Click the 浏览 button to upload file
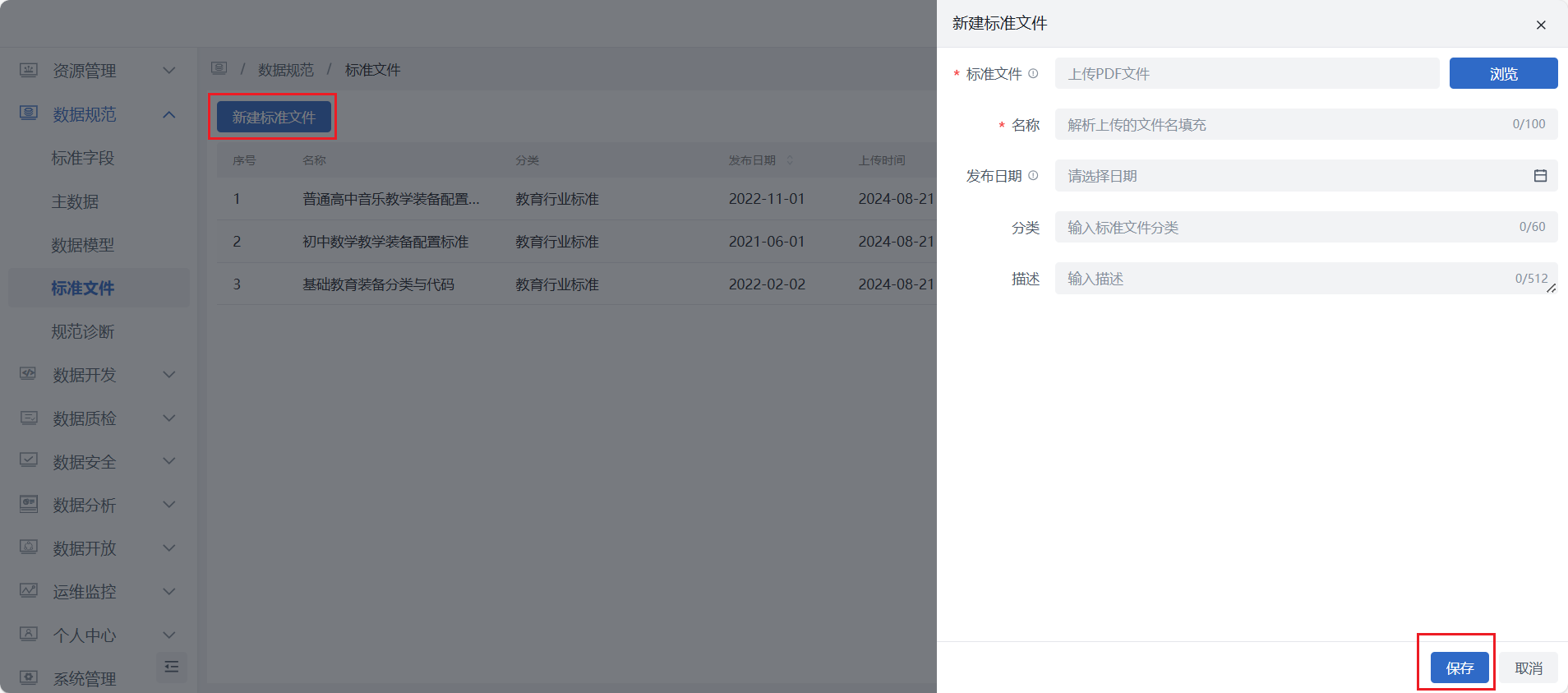 [1503, 73]
